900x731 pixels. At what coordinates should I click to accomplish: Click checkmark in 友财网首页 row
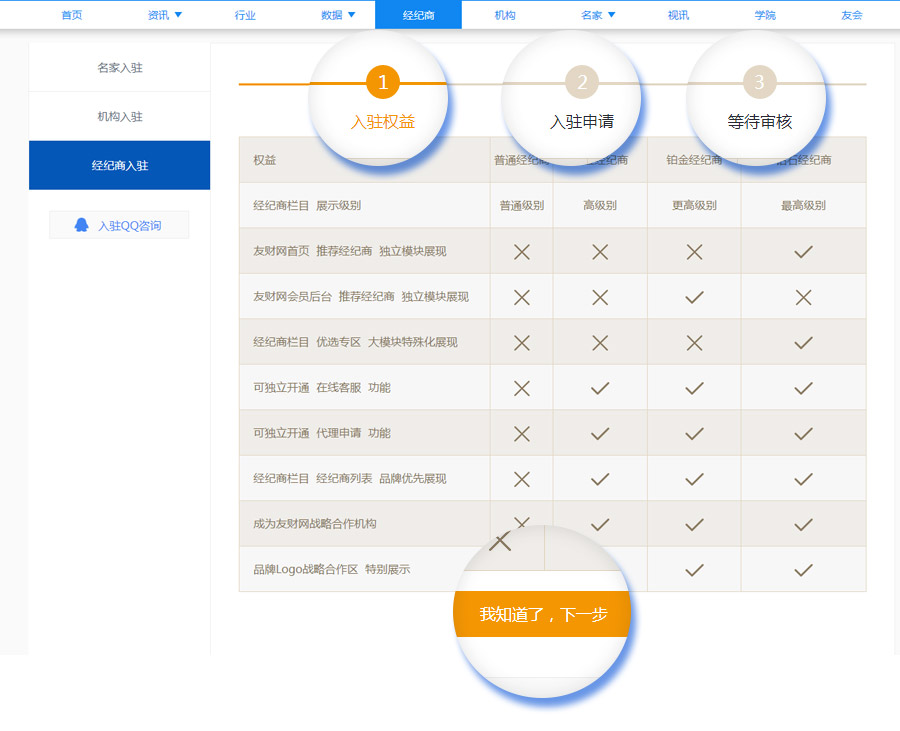(803, 252)
